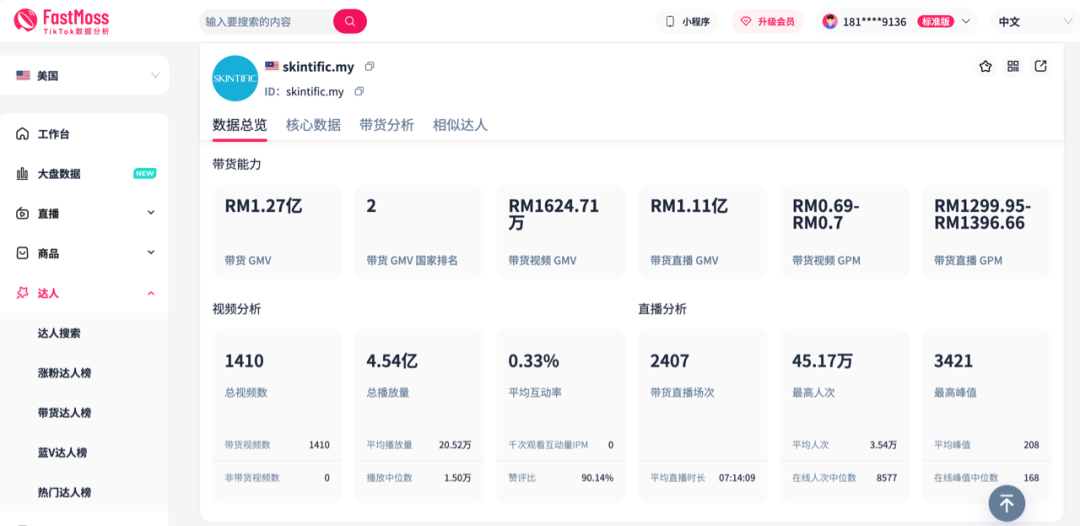The image size is (1080, 526).
Task: Open 热门达人榜 submenu item
Action: [65, 493]
